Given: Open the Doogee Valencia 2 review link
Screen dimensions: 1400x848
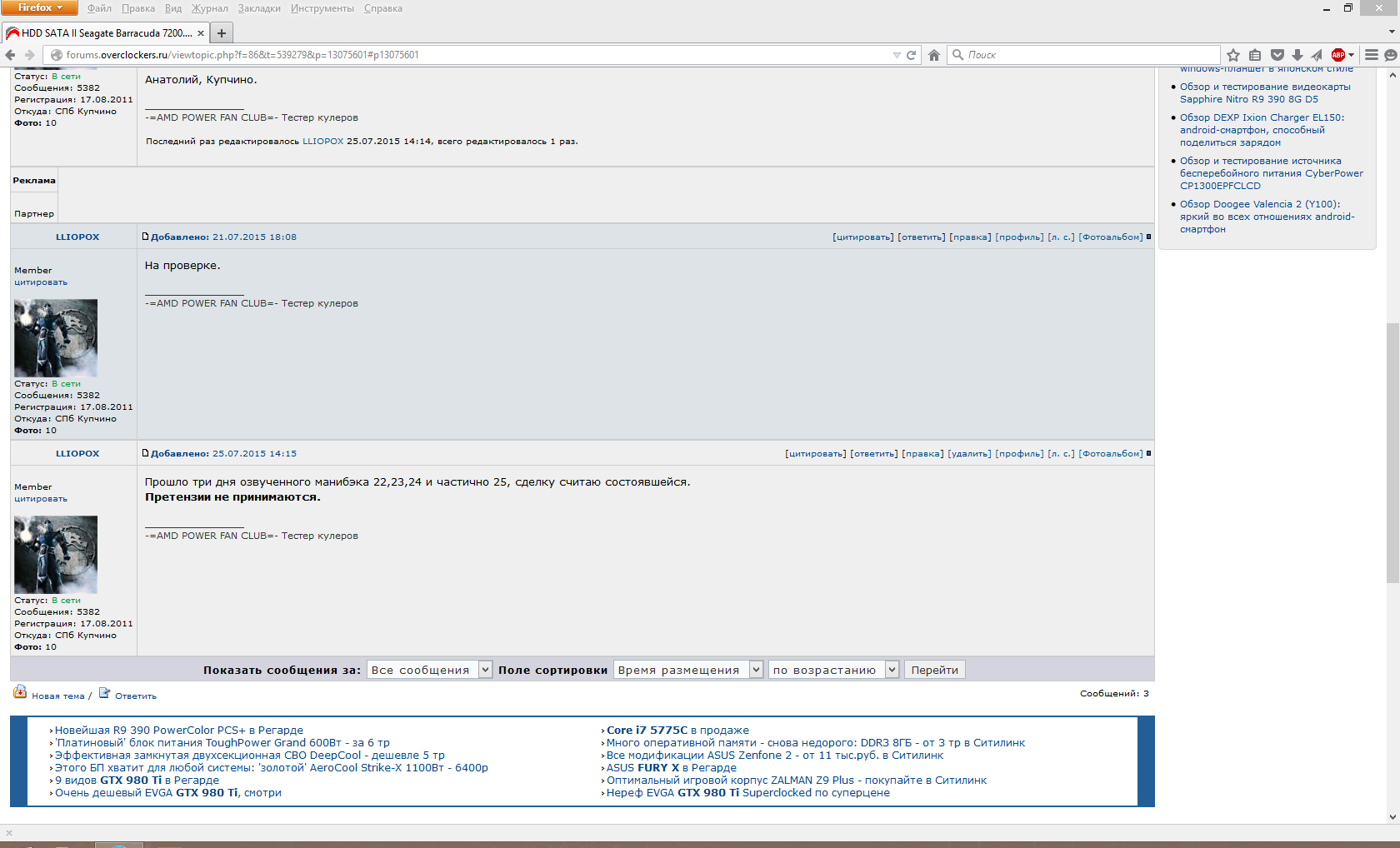Looking at the screenshot, I should 1267,217.
